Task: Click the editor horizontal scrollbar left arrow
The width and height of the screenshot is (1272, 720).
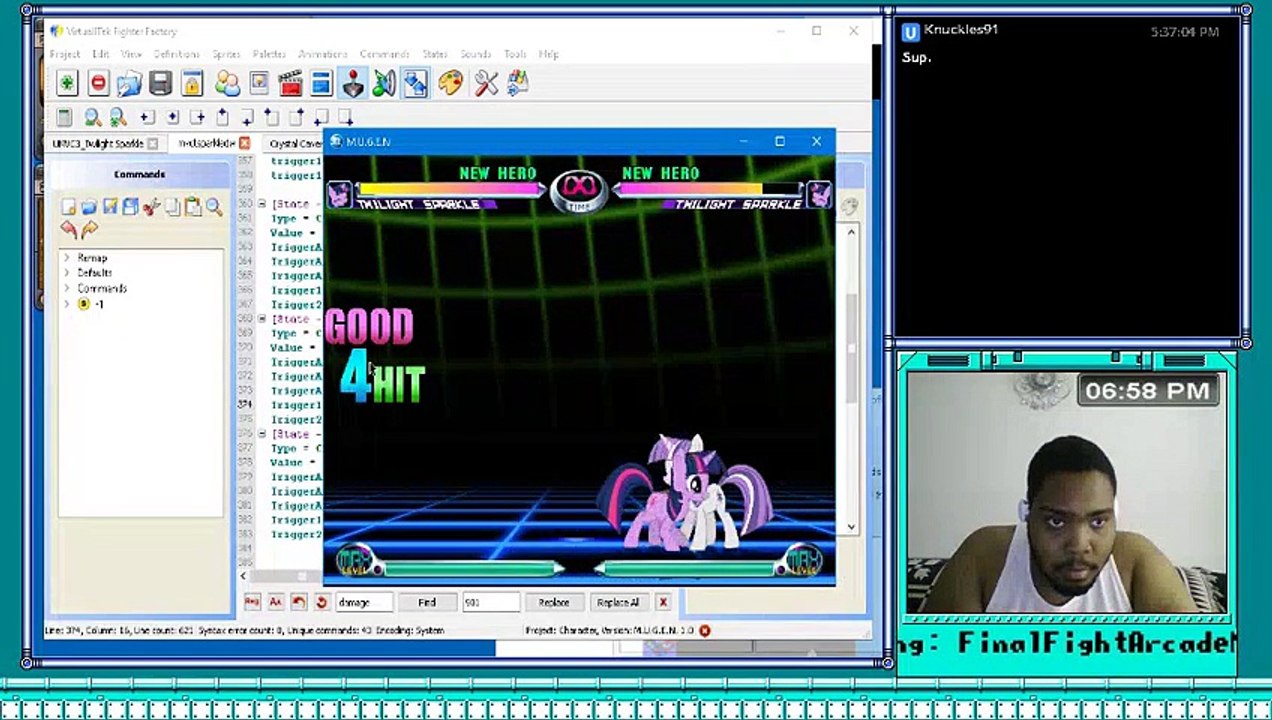Action: point(243,576)
